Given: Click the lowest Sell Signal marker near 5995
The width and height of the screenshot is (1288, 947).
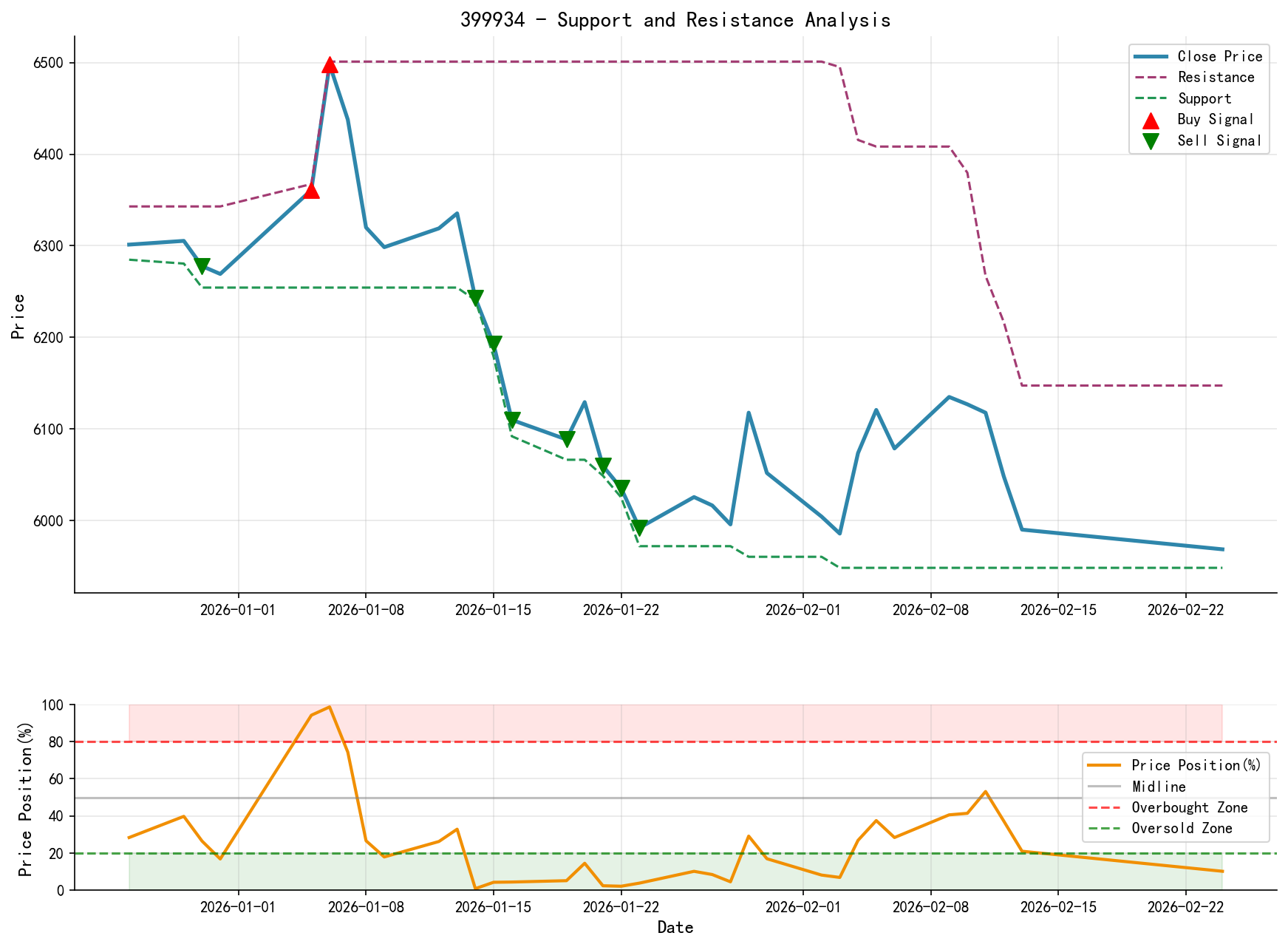Looking at the screenshot, I should pyautogui.click(x=640, y=525).
